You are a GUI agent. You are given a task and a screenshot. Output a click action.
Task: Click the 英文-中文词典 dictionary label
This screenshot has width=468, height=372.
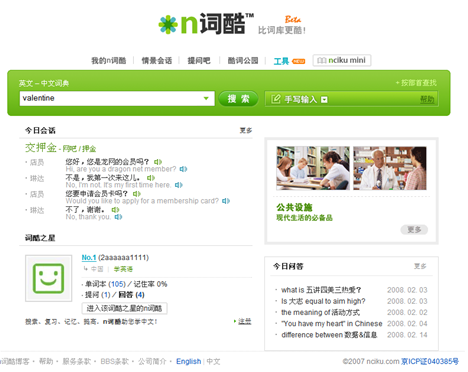[44, 83]
